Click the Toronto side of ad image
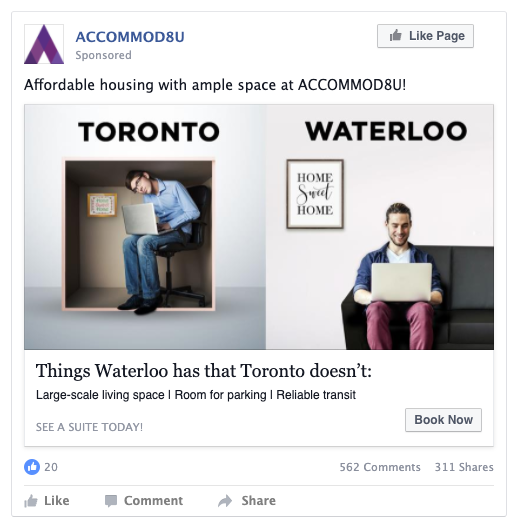This screenshot has height=528, width=512. pyautogui.click(x=145, y=227)
